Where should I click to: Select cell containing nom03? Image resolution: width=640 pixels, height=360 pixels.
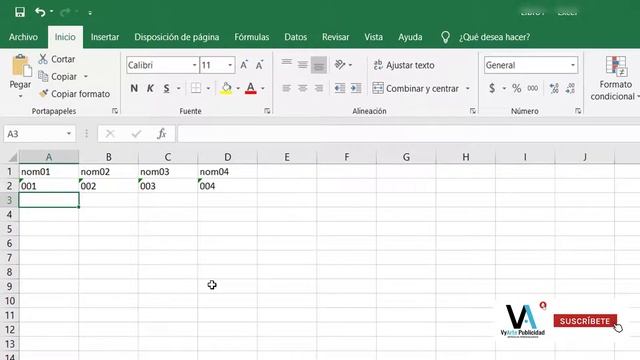coord(168,171)
